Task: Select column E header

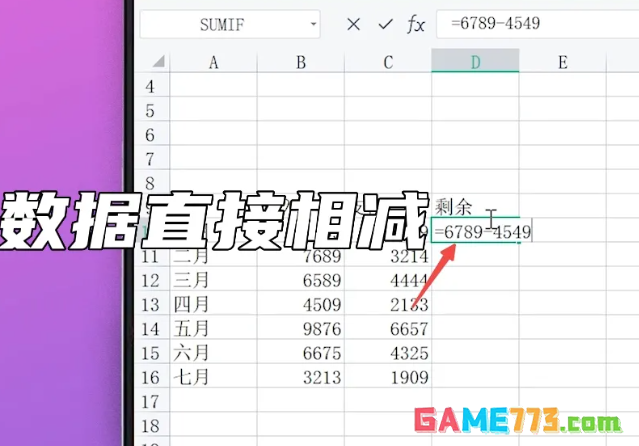Action: click(563, 63)
